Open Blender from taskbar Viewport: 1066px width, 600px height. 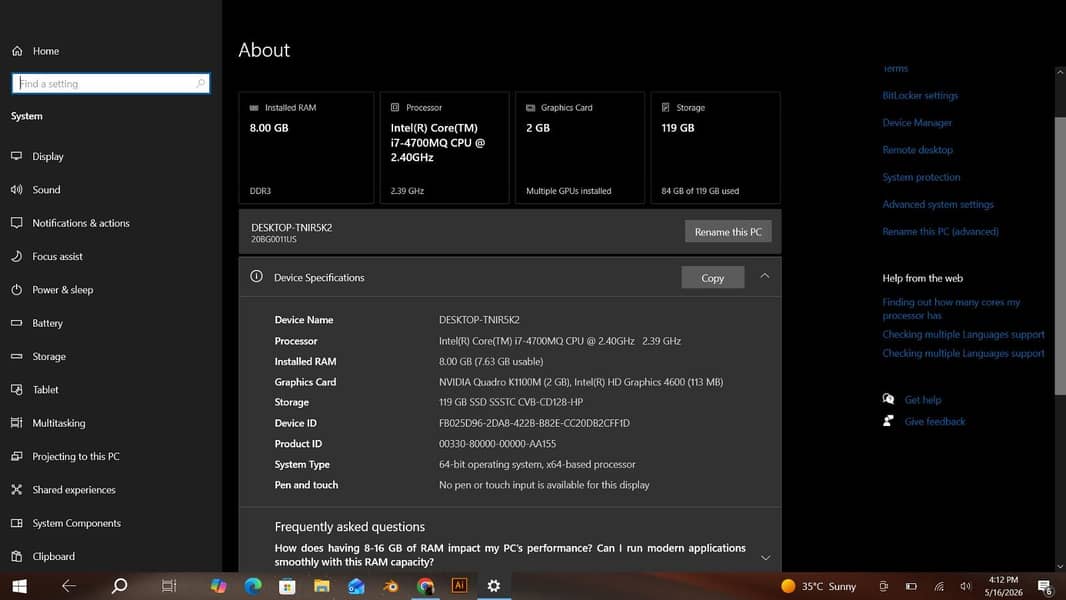(x=391, y=586)
